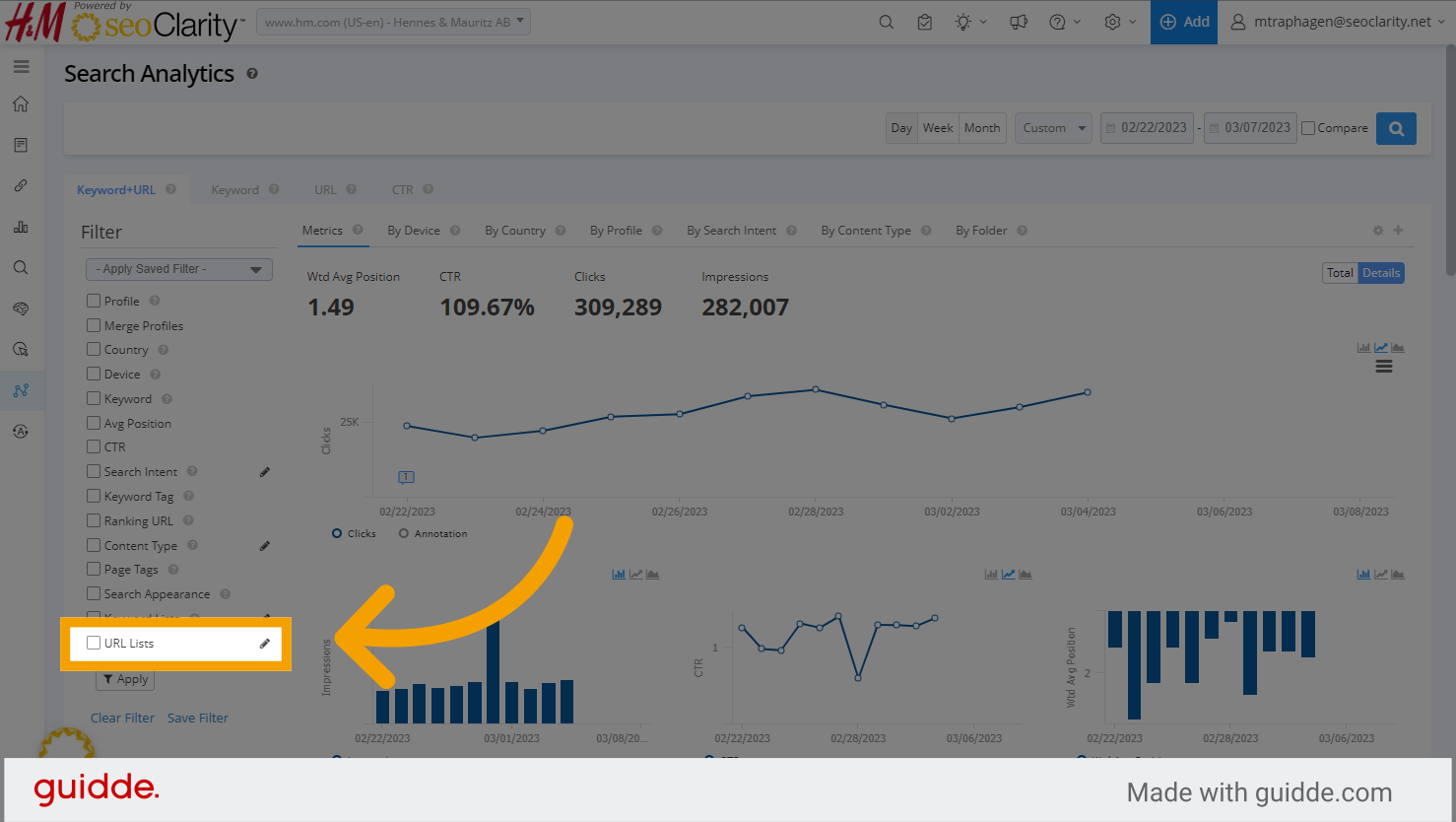
Task: Click the pencil edit icon beside URL Lists
Action: tap(264, 644)
